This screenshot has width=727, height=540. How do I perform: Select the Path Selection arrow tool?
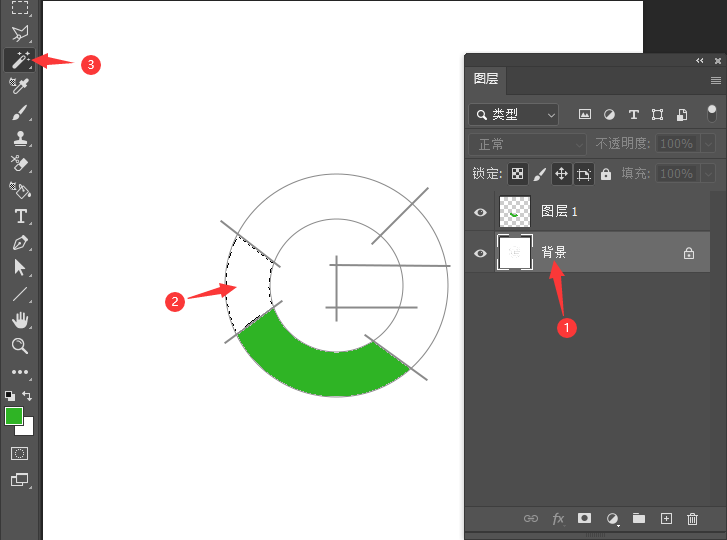click(x=19, y=268)
